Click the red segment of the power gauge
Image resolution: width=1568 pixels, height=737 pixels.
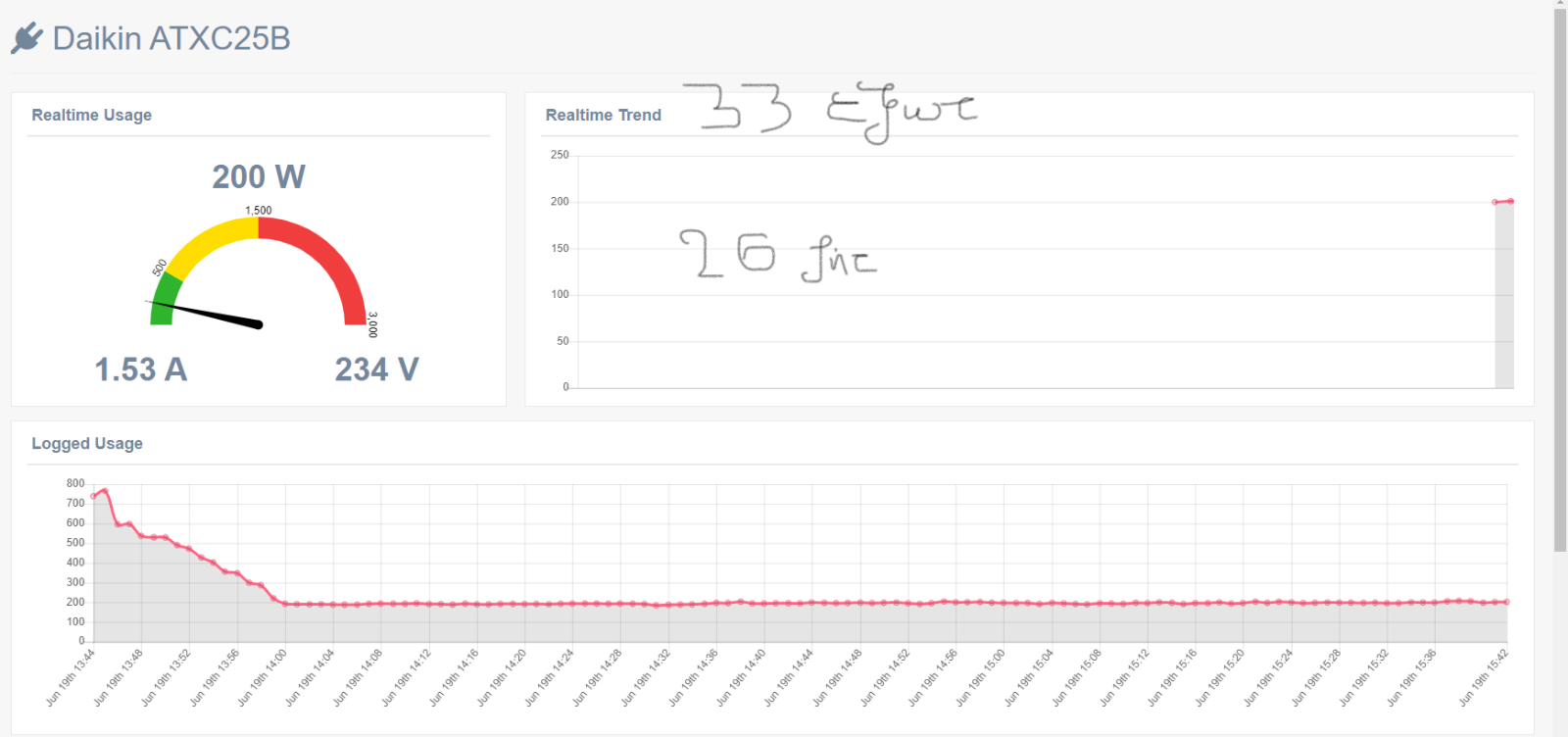point(328,257)
